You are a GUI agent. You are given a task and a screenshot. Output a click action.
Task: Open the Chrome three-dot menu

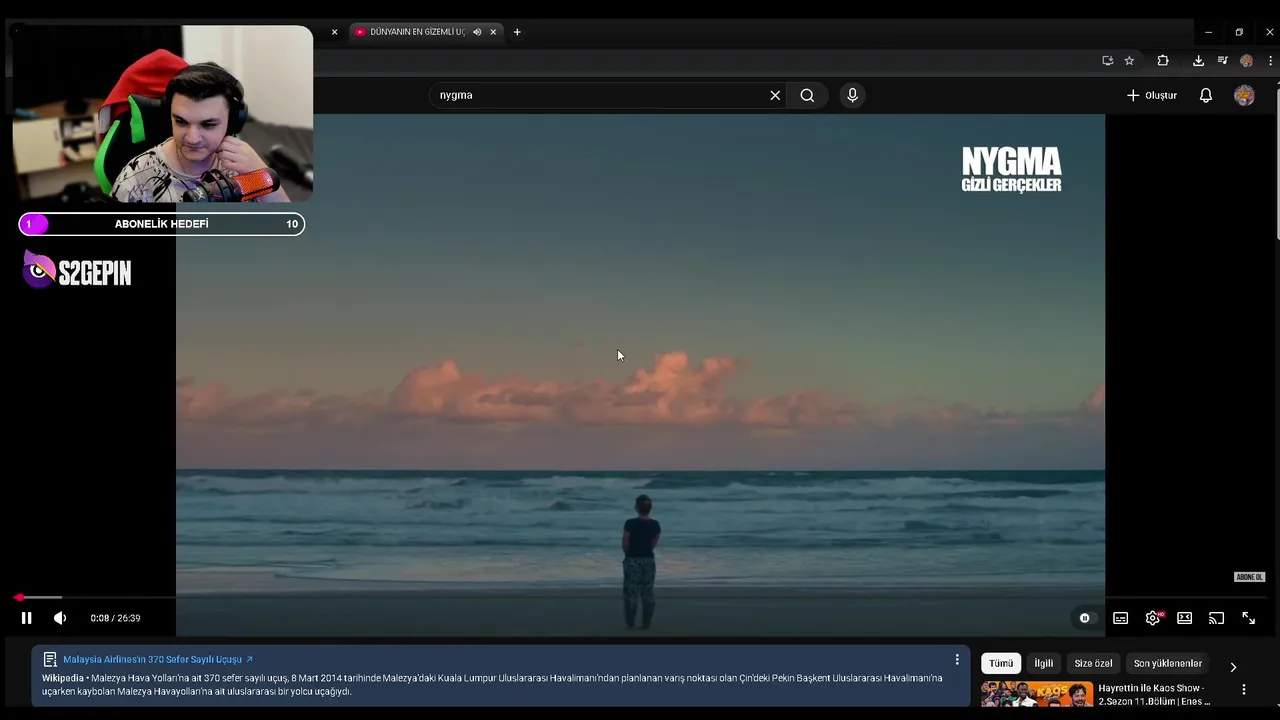tap(1270, 60)
